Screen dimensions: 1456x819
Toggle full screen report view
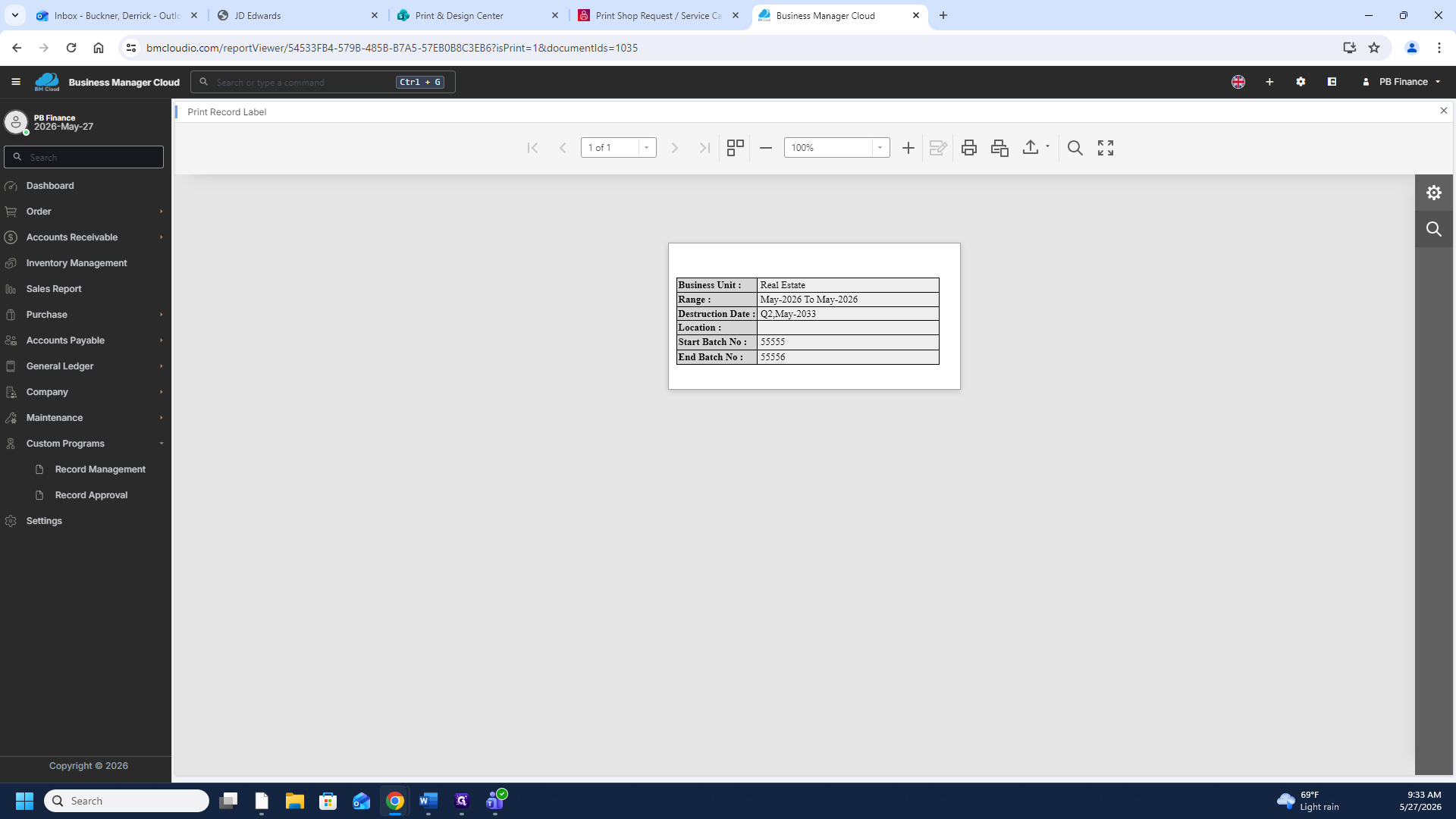(x=1106, y=148)
